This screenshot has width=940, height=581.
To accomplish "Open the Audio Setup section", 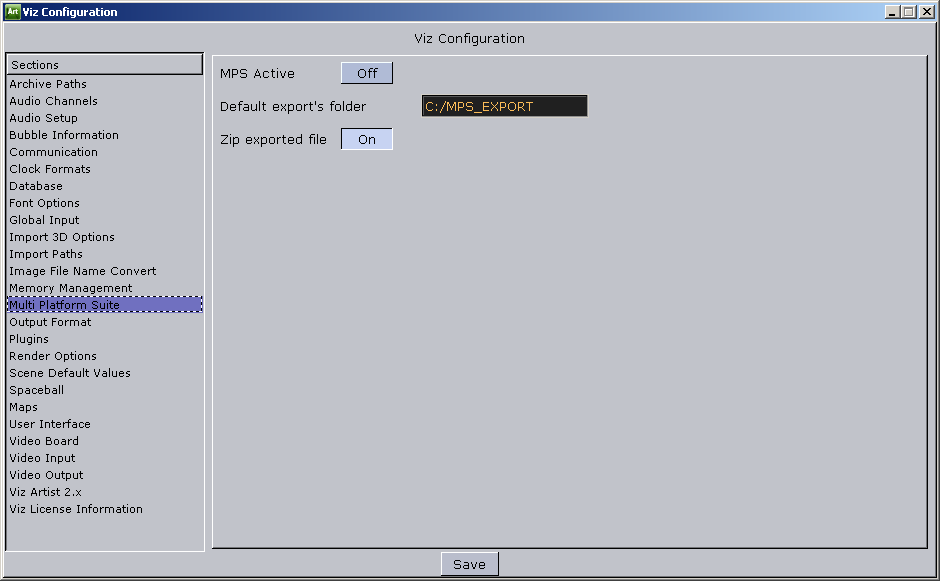I will pyautogui.click(x=44, y=118).
